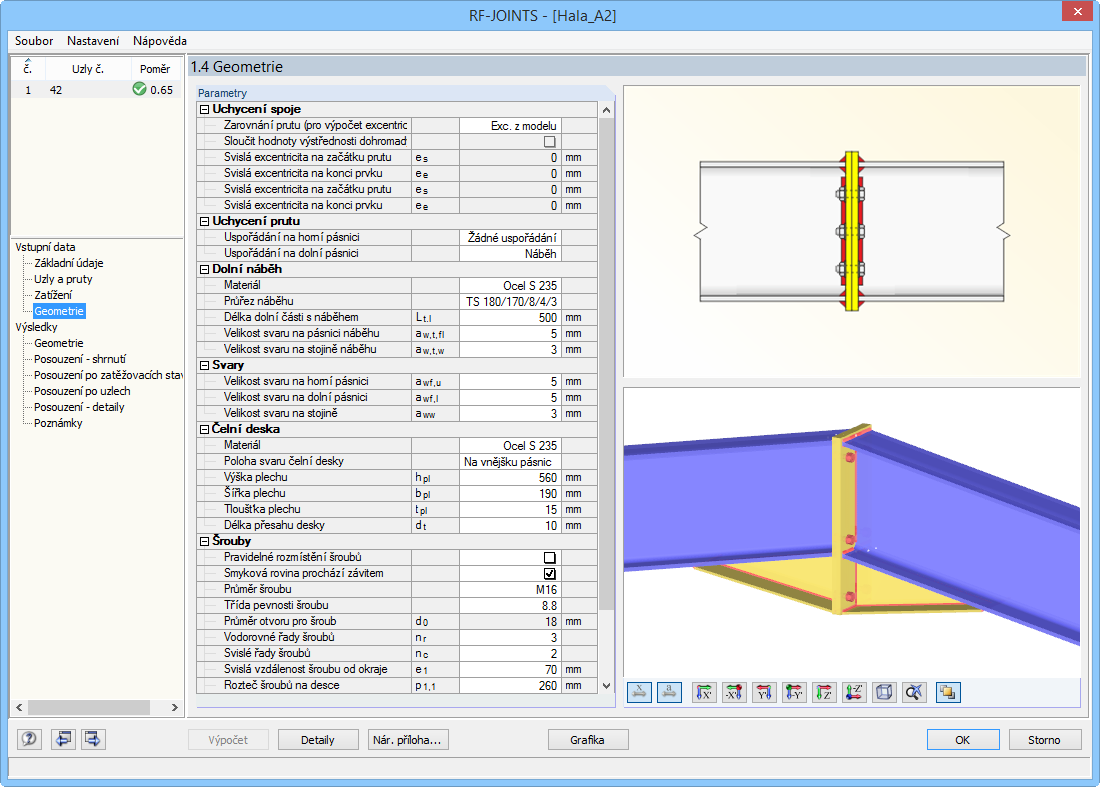Collapse the Čelní deska section
Viewport: 1100px width, 787px height.
point(206,429)
